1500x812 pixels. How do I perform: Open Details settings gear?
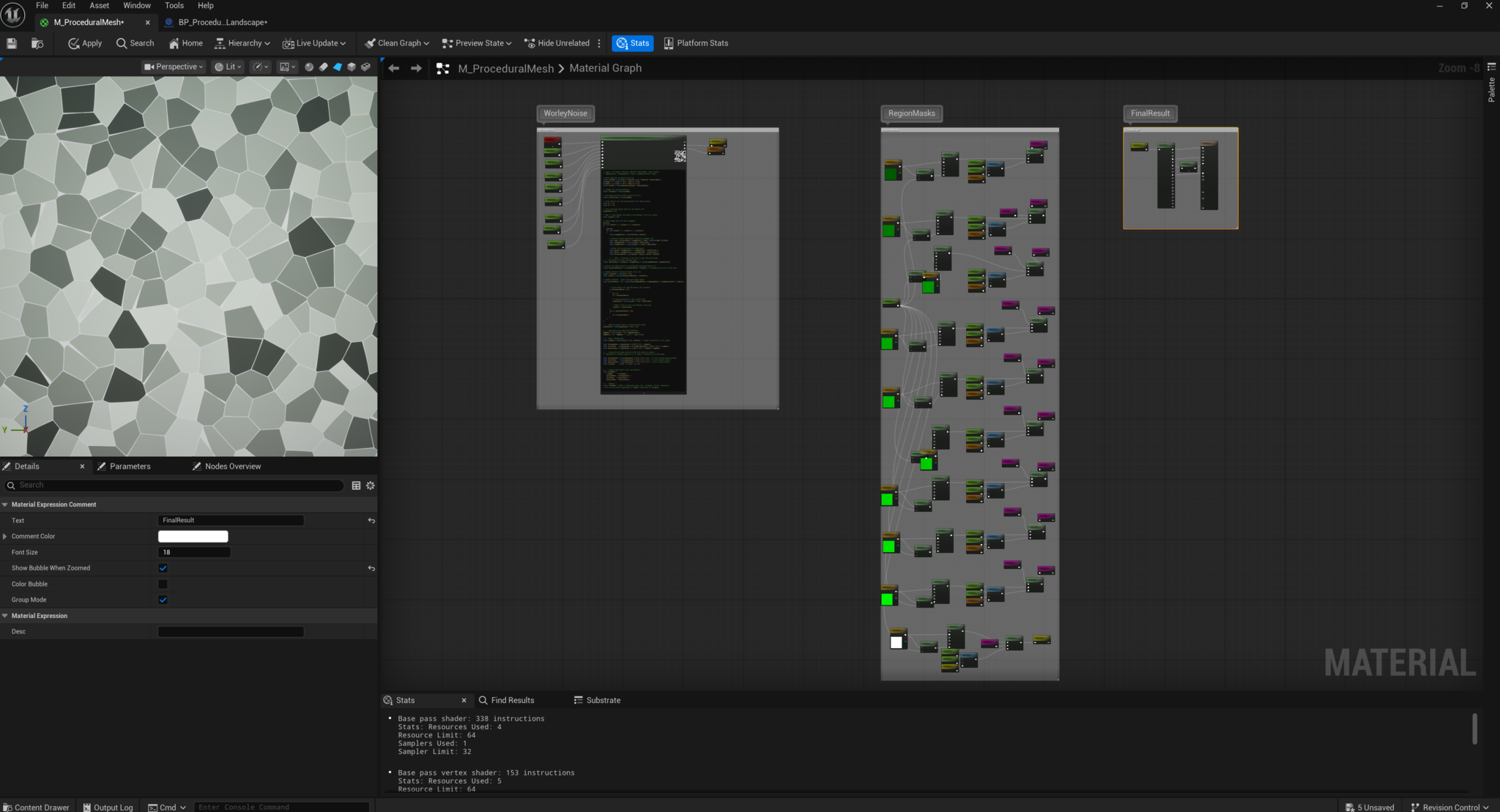point(371,485)
